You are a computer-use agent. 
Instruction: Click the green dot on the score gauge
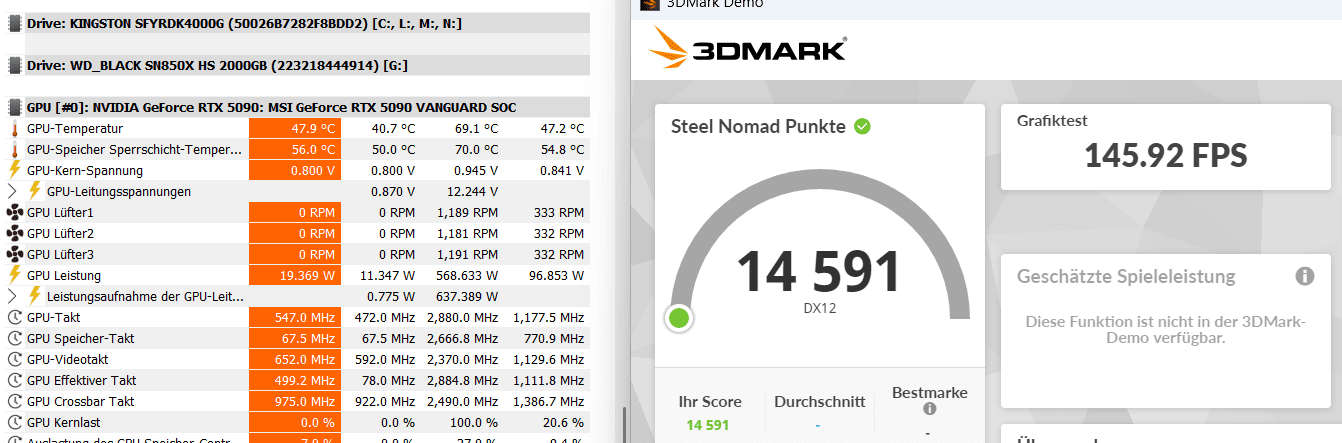pos(679,319)
